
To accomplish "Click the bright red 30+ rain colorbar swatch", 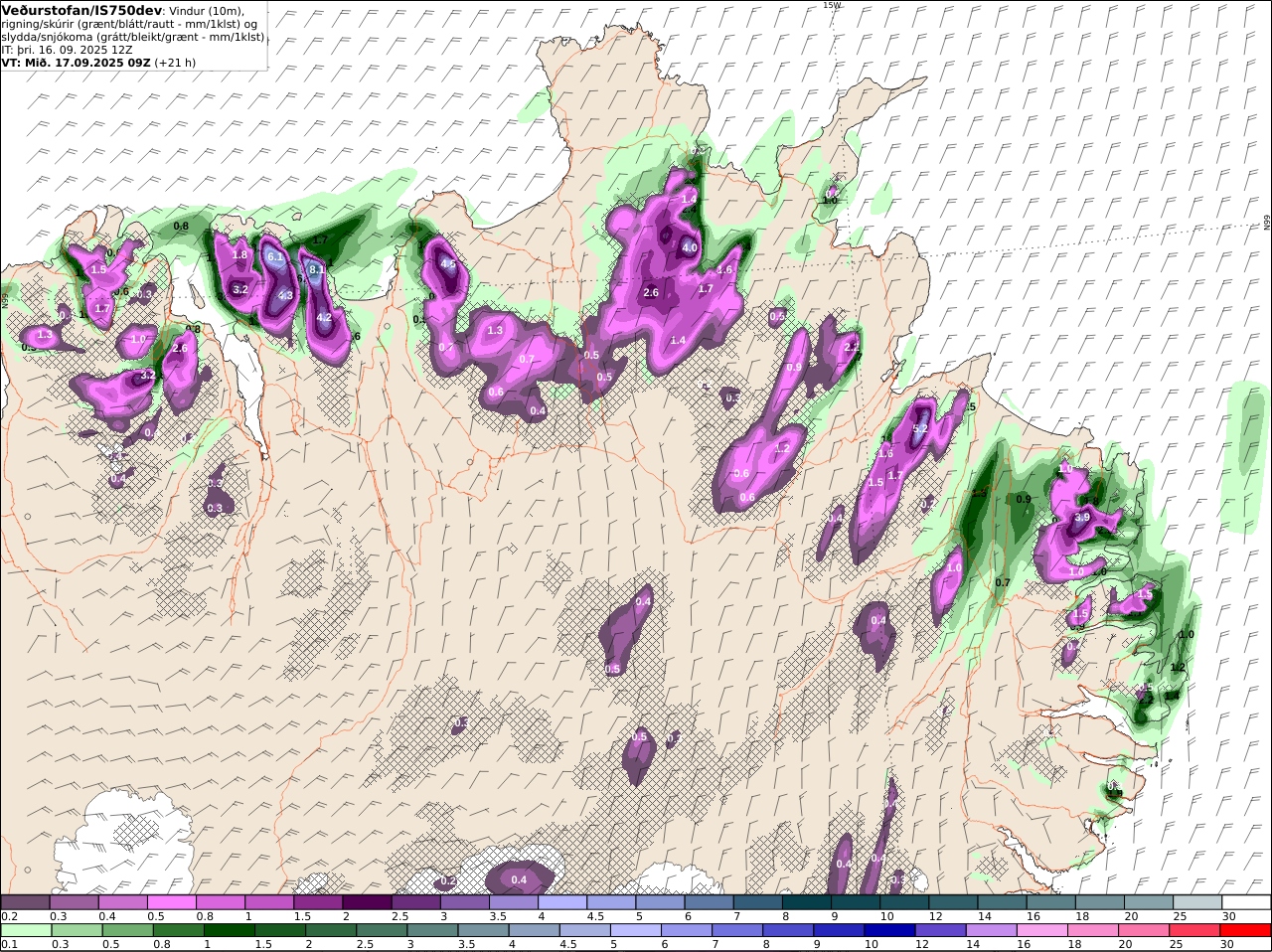I will tap(1246, 930).
